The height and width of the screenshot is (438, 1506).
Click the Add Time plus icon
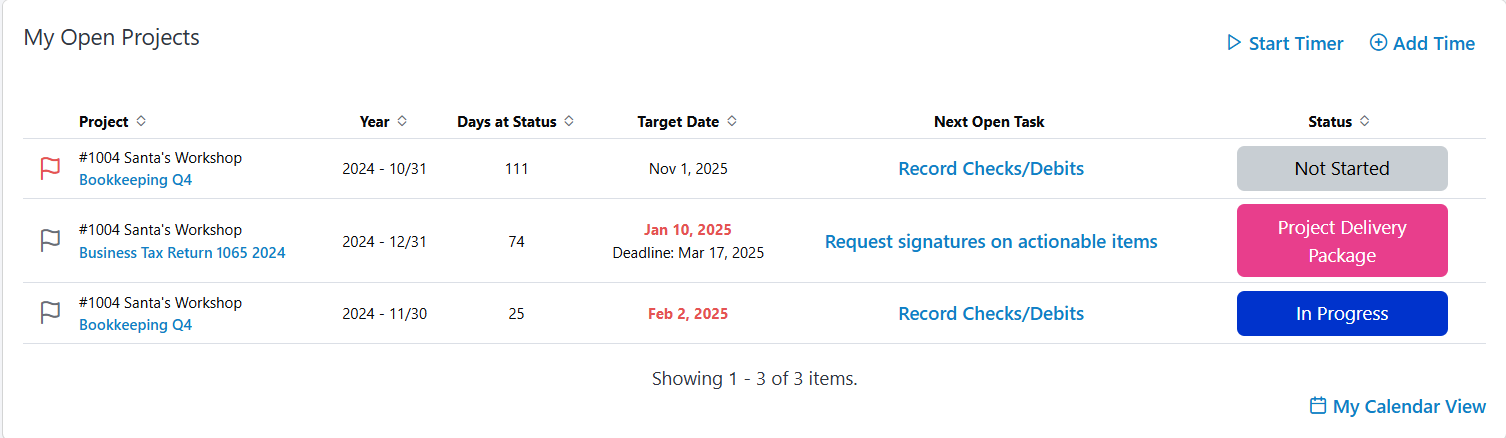coord(1378,43)
